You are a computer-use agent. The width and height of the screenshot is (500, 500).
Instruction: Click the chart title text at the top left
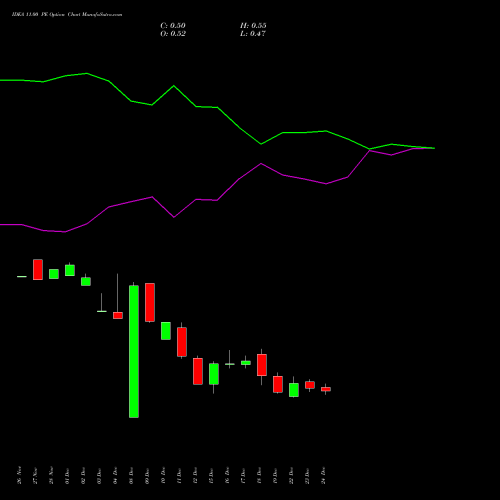coord(67,15)
